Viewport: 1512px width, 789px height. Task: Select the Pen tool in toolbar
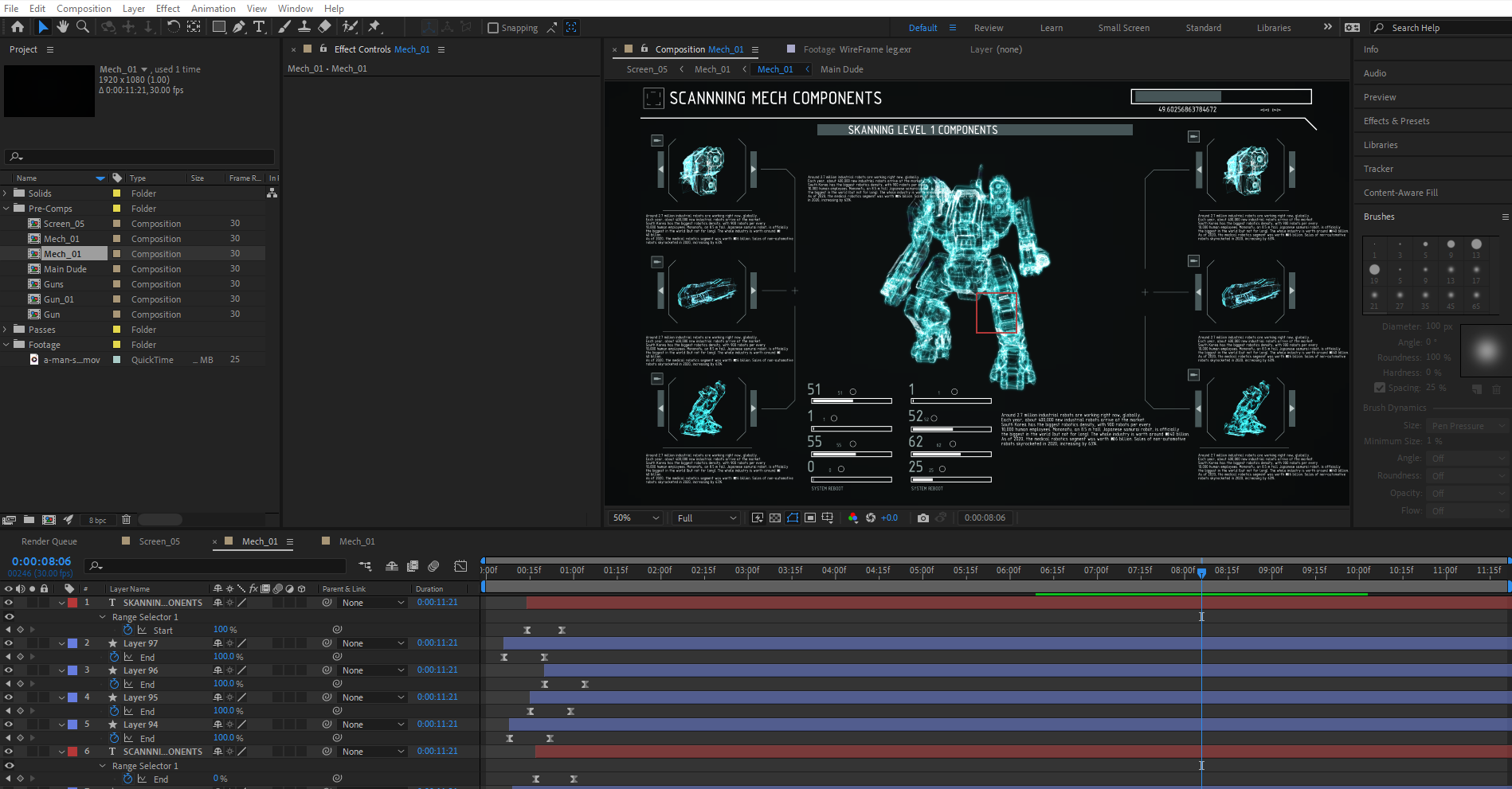(x=238, y=27)
